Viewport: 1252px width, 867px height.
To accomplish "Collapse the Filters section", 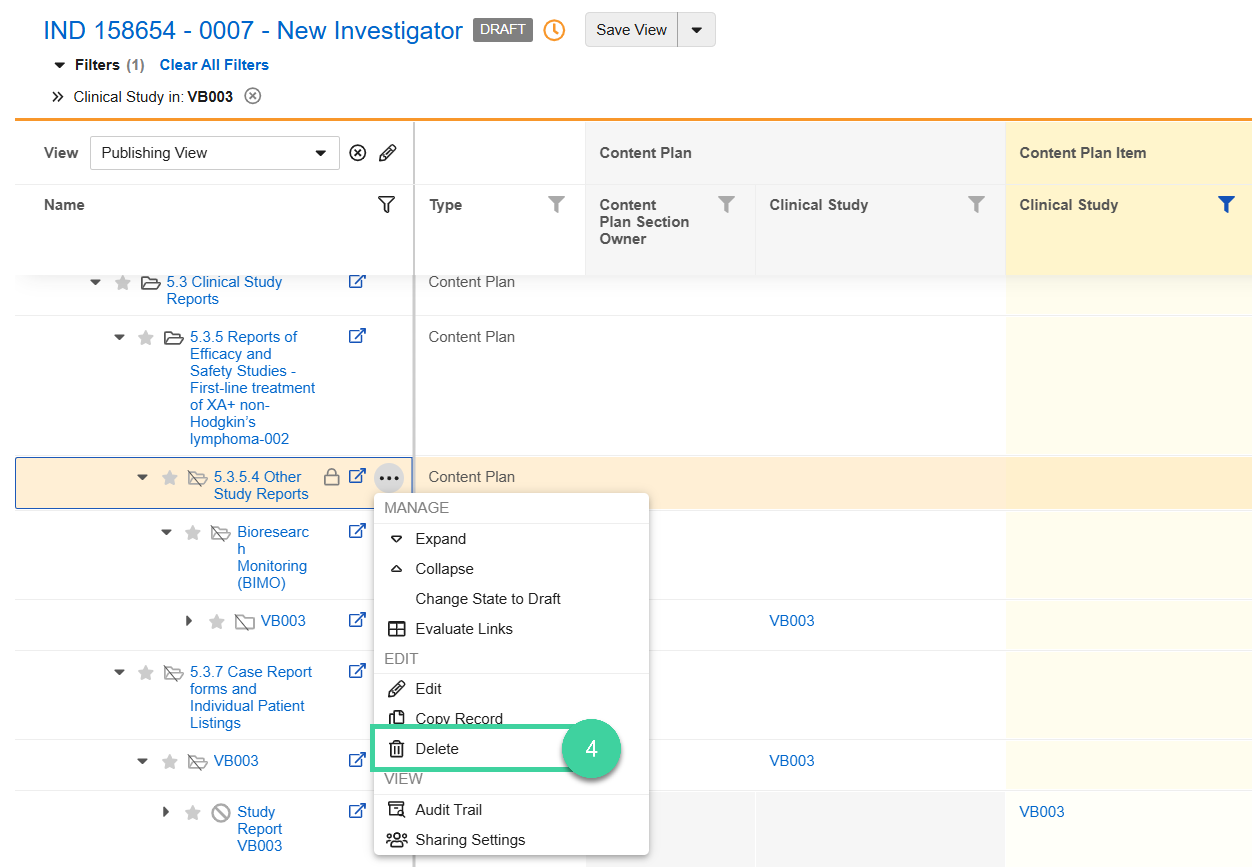I will click(59, 65).
